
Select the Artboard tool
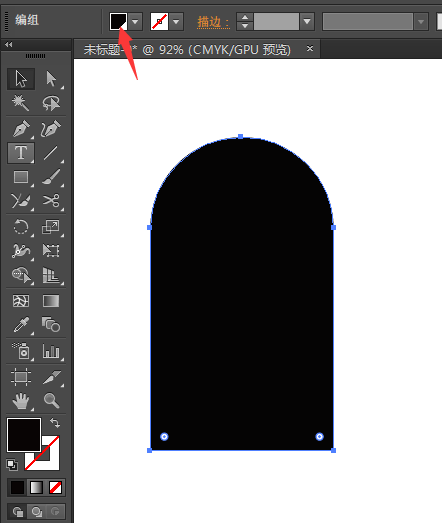point(21,377)
